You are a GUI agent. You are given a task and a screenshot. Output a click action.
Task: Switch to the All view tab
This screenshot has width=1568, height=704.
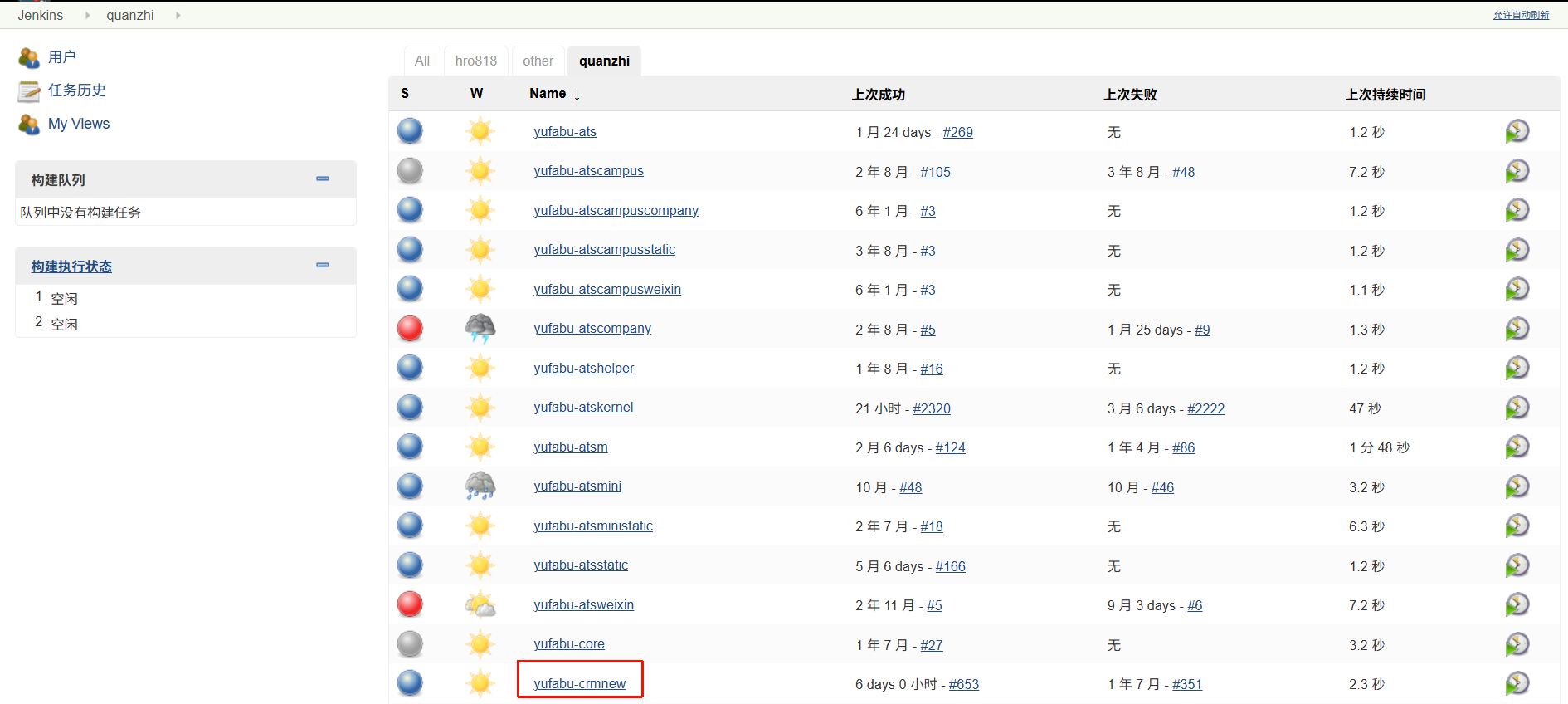point(422,61)
